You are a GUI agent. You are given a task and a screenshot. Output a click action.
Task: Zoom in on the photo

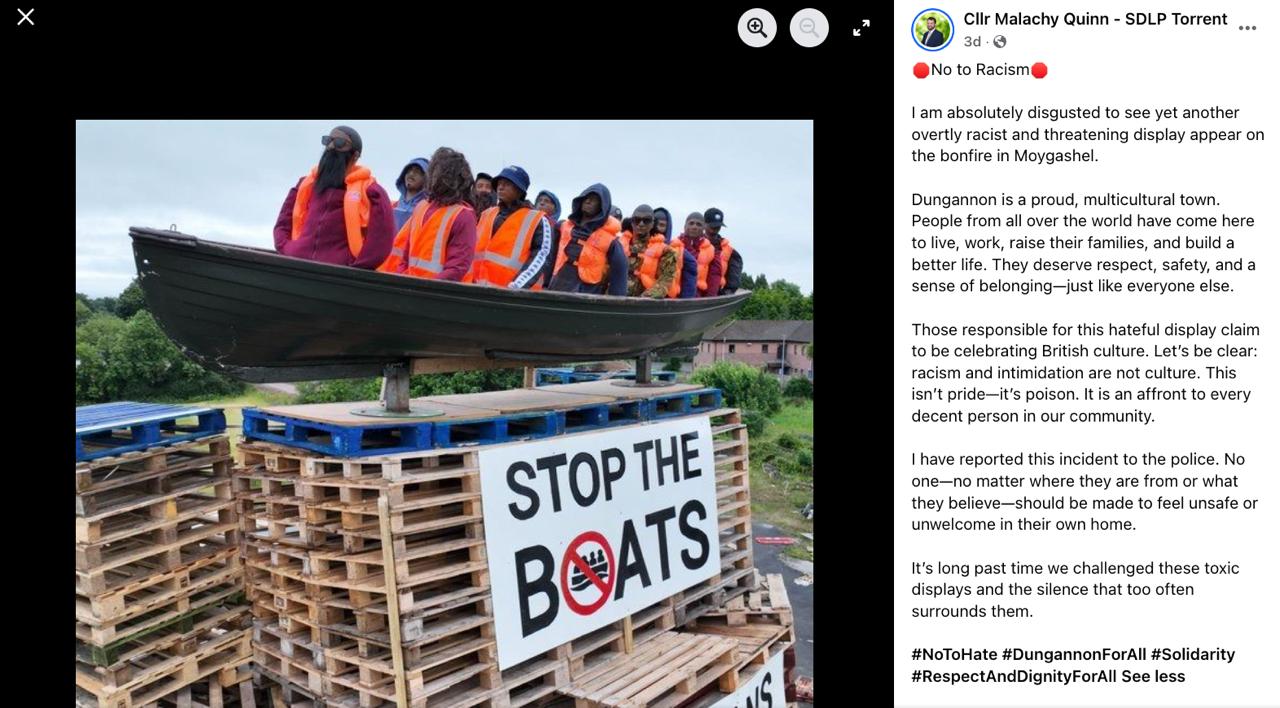pos(757,28)
